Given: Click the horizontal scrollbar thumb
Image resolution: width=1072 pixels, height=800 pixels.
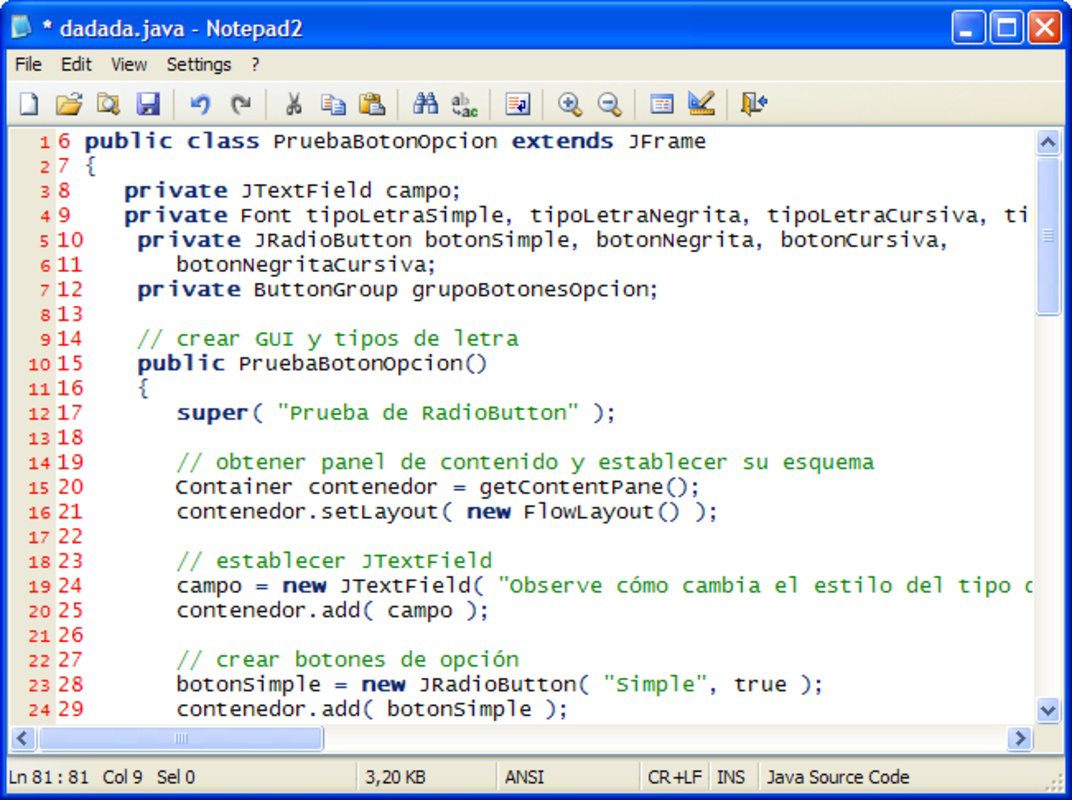Looking at the screenshot, I should pos(180,739).
